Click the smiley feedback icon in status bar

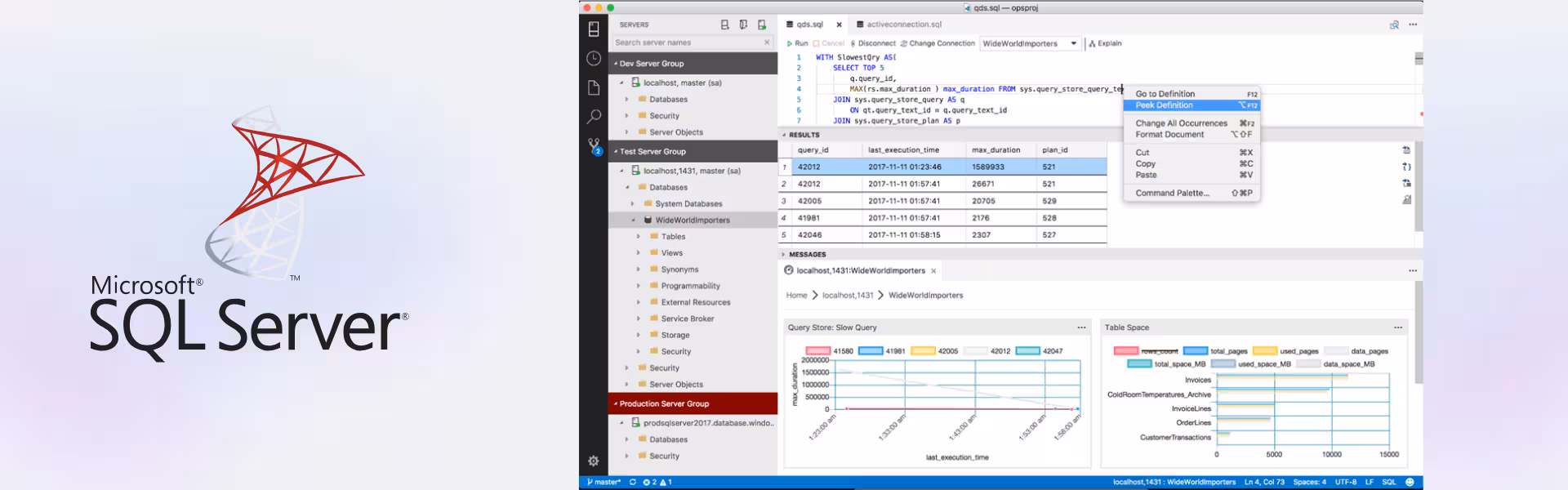point(1411,482)
